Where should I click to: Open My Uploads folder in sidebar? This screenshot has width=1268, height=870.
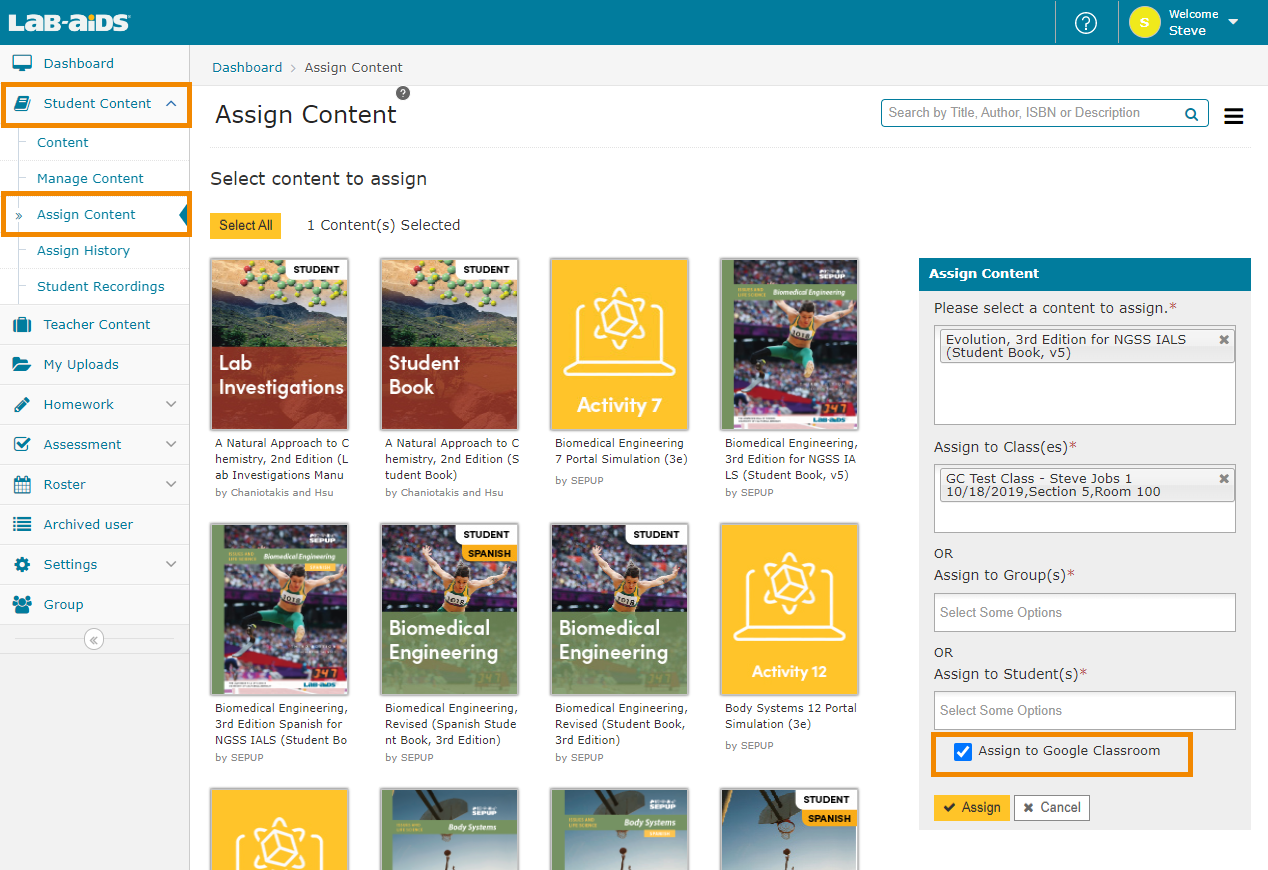tap(80, 364)
